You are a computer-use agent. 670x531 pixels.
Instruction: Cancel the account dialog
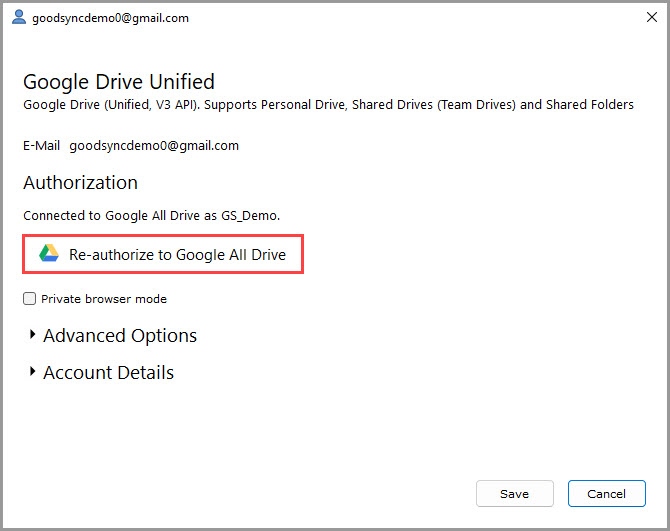(x=606, y=494)
